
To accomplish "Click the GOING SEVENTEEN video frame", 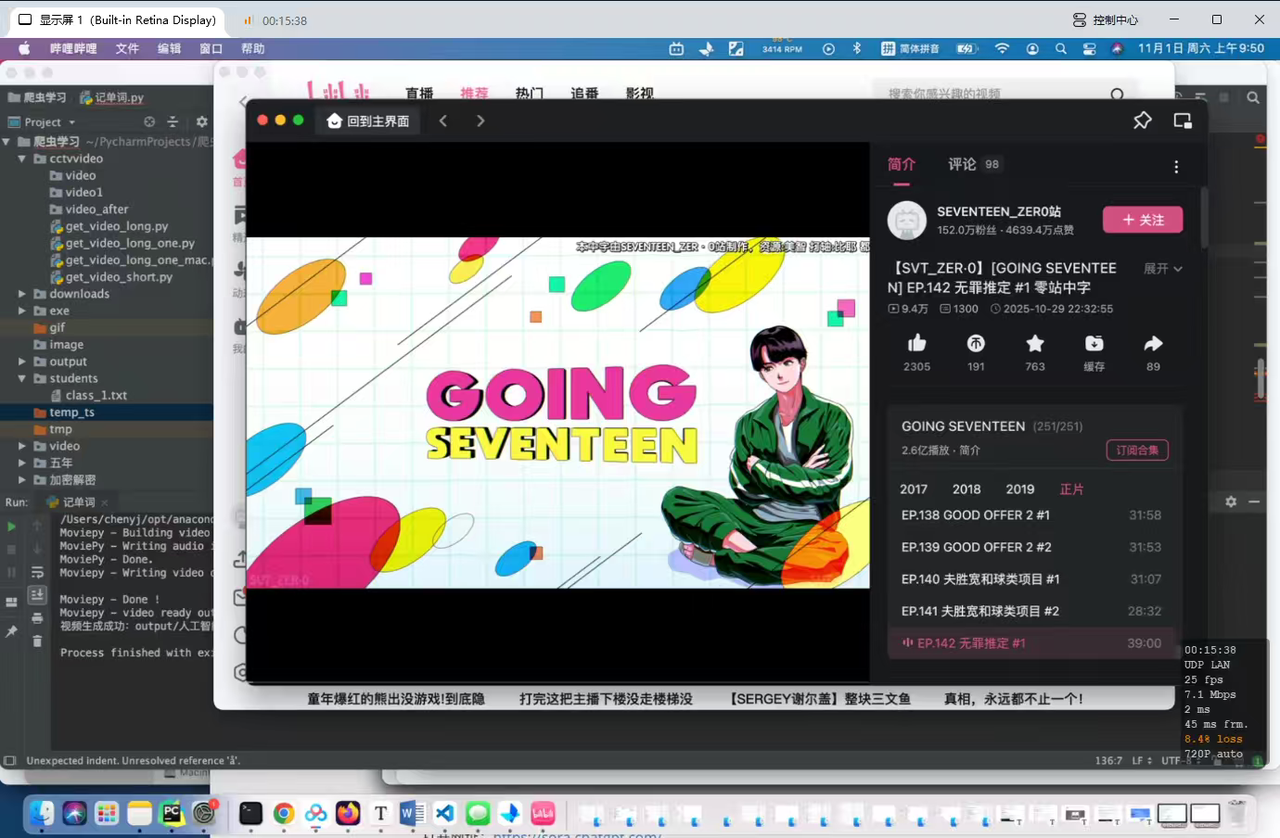I will 558,412.
